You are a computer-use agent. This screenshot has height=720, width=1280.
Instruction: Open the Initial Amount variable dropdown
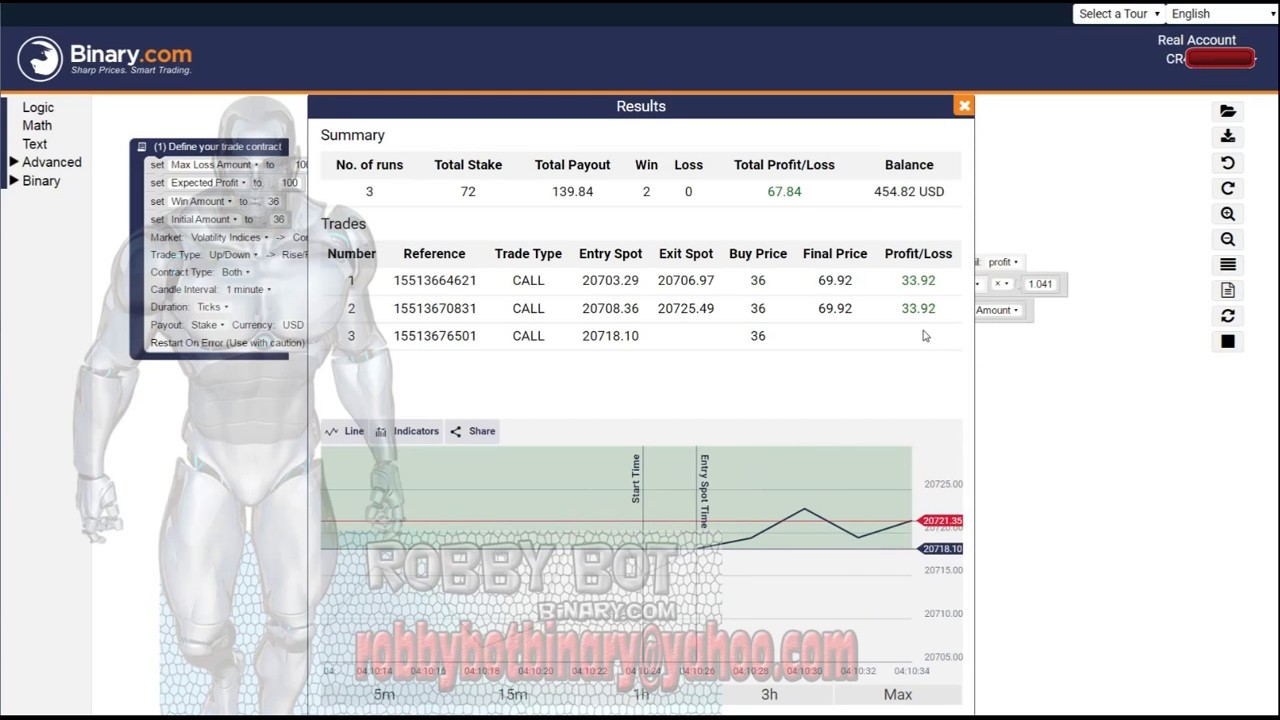click(x=204, y=219)
